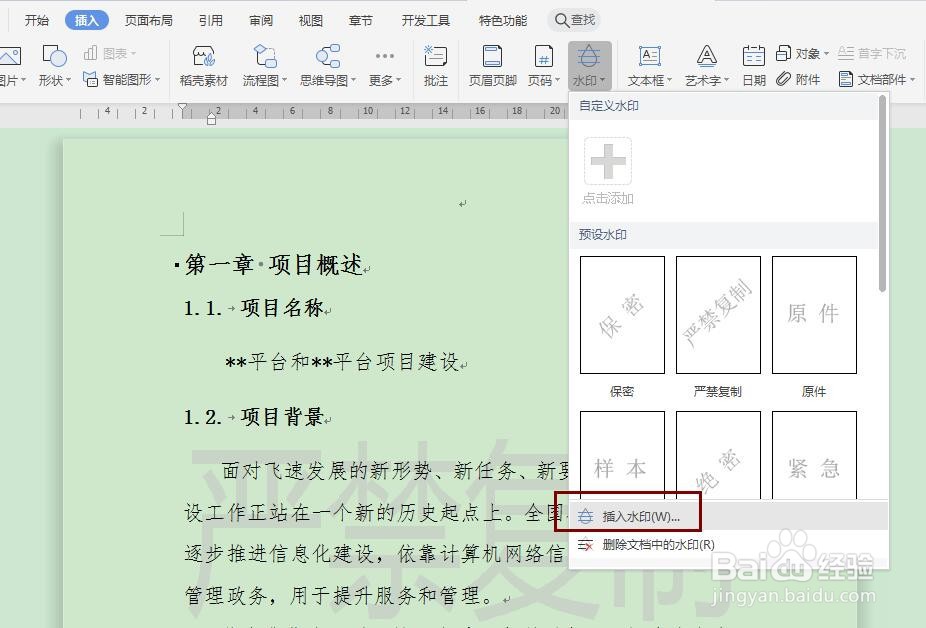
Task: Open Docer materials (稻壳素材)
Action: [x=205, y=65]
